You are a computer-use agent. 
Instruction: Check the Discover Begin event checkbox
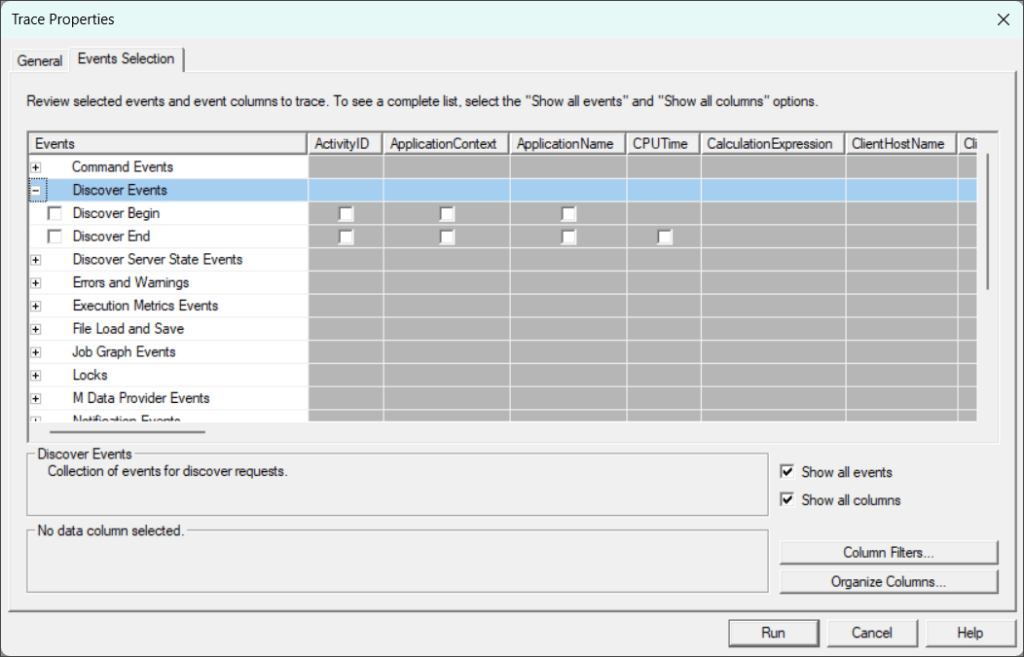55,213
